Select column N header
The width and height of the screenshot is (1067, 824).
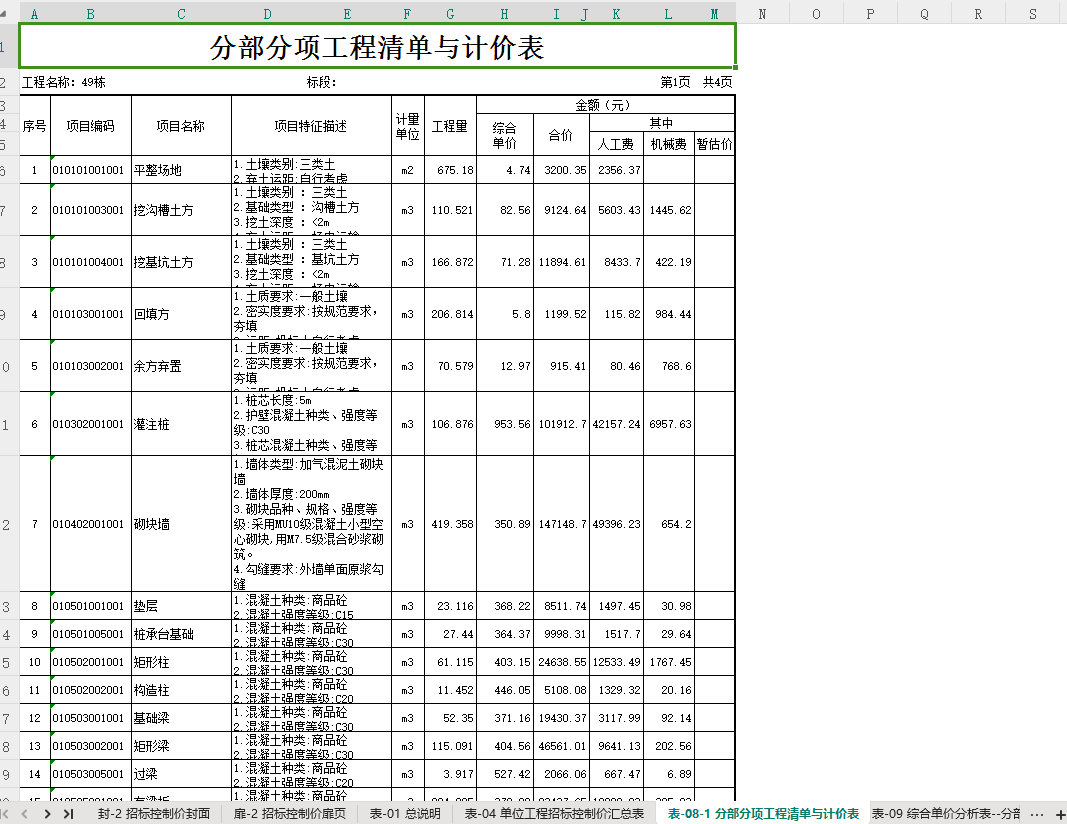(762, 14)
